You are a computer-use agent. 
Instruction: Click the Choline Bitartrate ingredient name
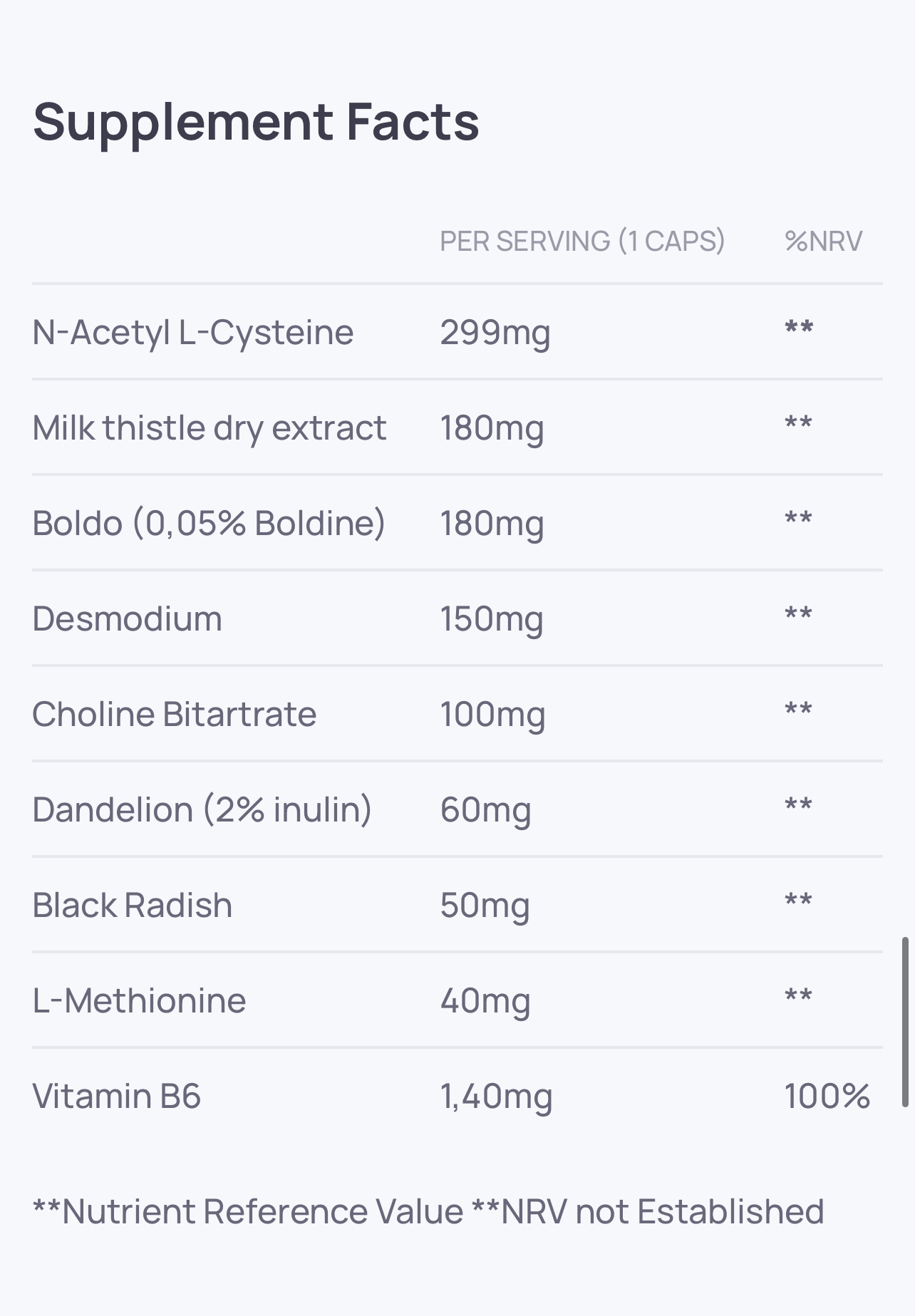[x=175, y=715]
